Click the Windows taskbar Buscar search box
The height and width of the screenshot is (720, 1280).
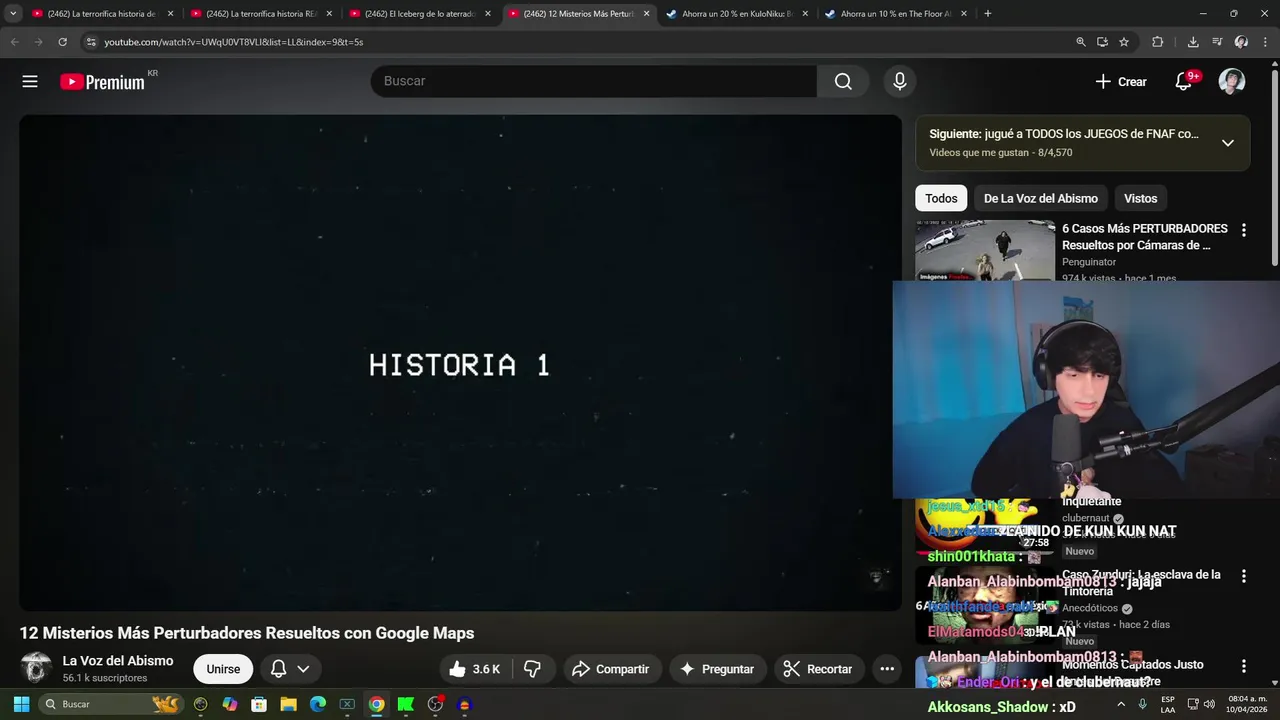[x=110, y=704]
